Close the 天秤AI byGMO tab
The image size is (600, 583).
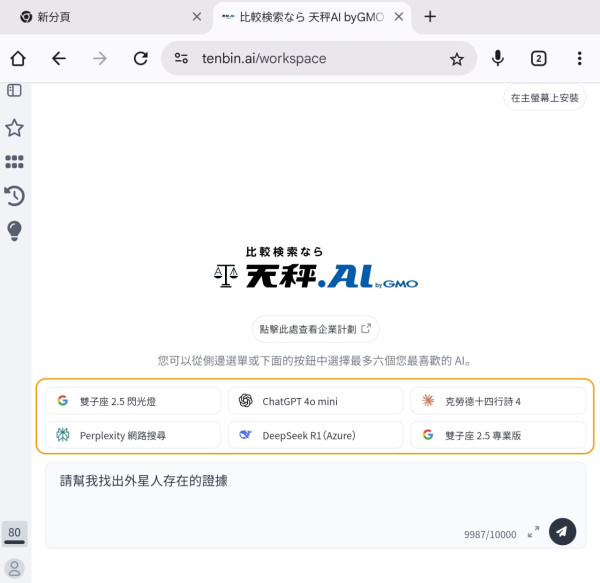pyautogui.click(x=399, y=16)
